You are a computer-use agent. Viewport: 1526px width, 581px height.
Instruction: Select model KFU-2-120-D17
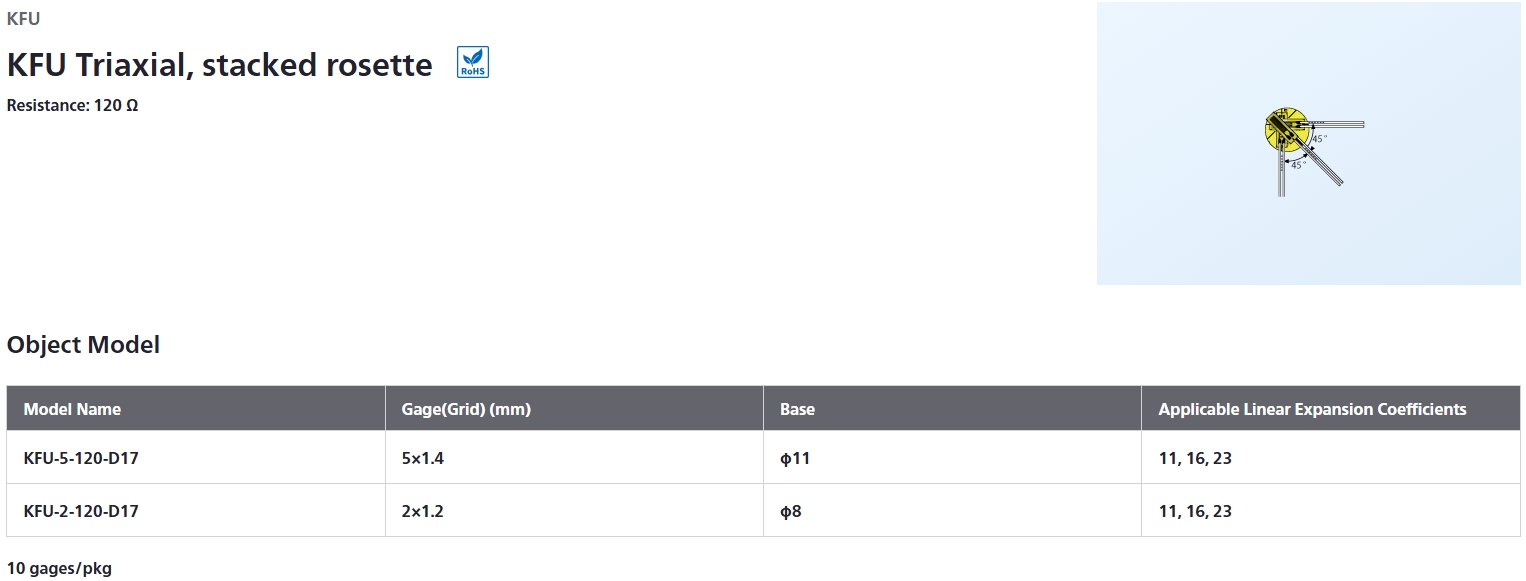(x=81, y=511)
